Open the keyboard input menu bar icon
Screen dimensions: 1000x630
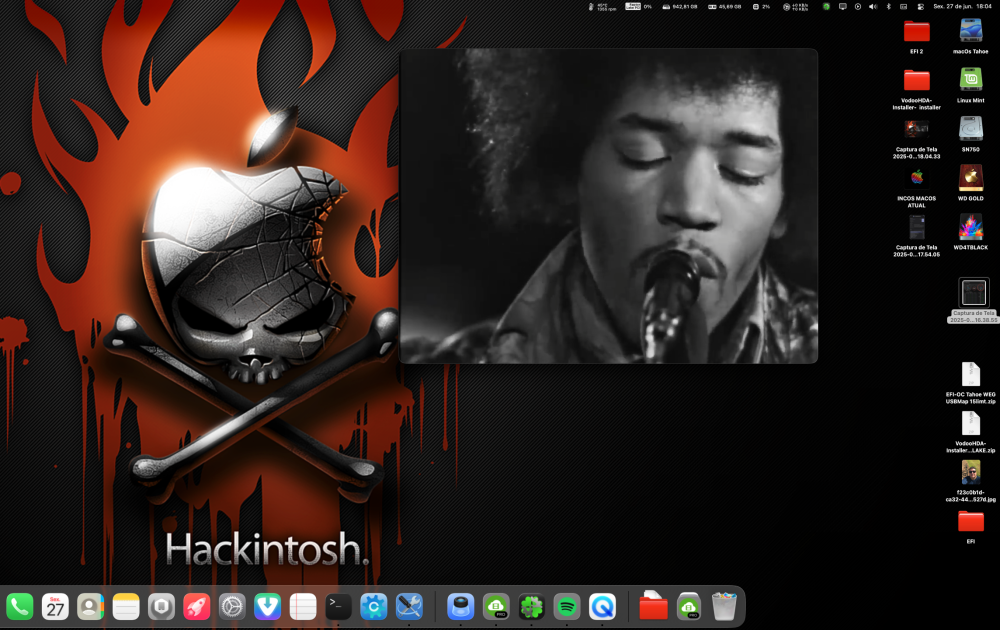[x=904, y=6]
